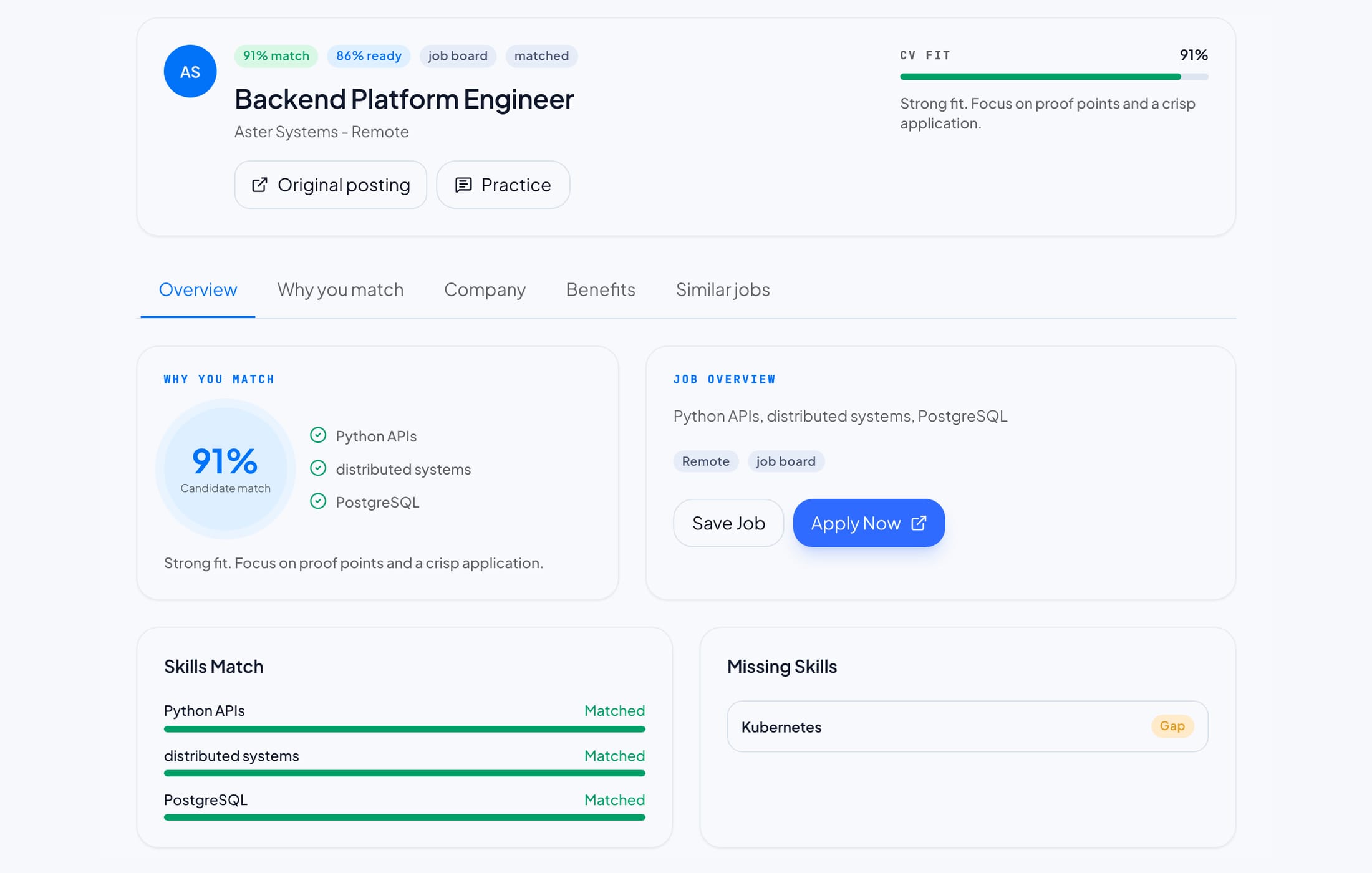1372x873 pixels.
Task: Click the Python APIs skill match bar
Action: (x=404, y=729)
